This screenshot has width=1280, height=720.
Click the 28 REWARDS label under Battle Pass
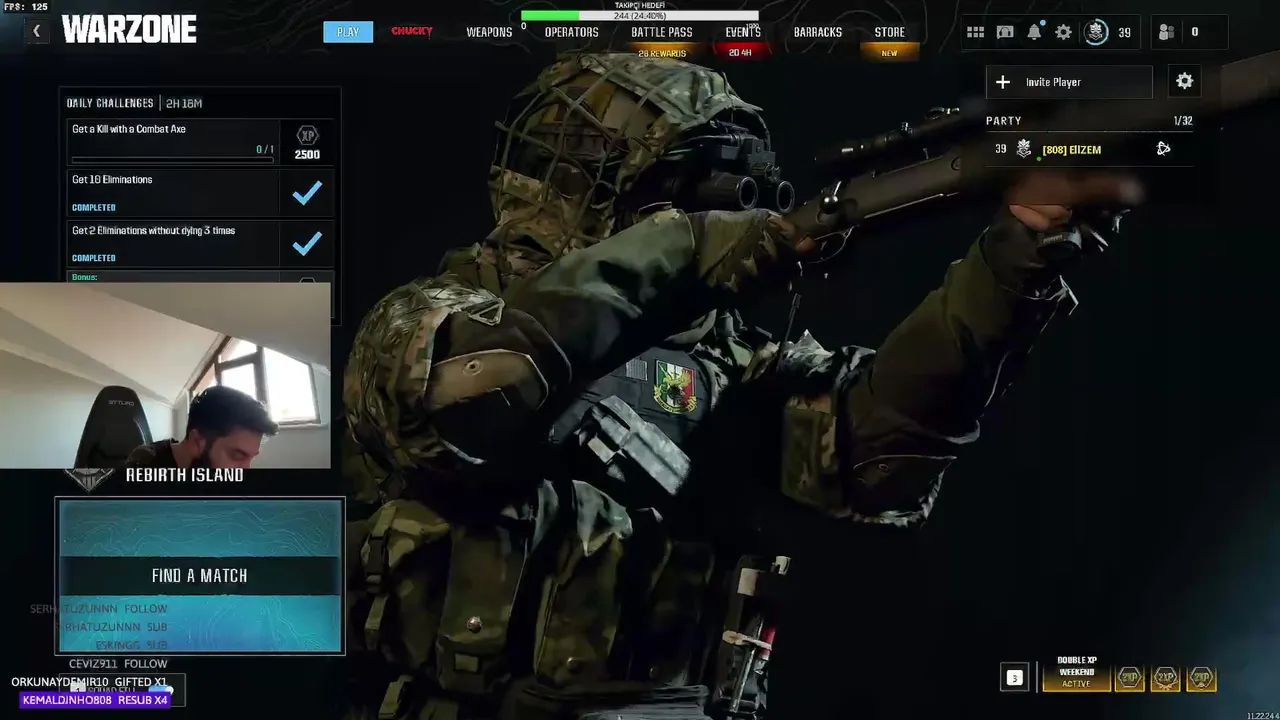coord(662,53)
